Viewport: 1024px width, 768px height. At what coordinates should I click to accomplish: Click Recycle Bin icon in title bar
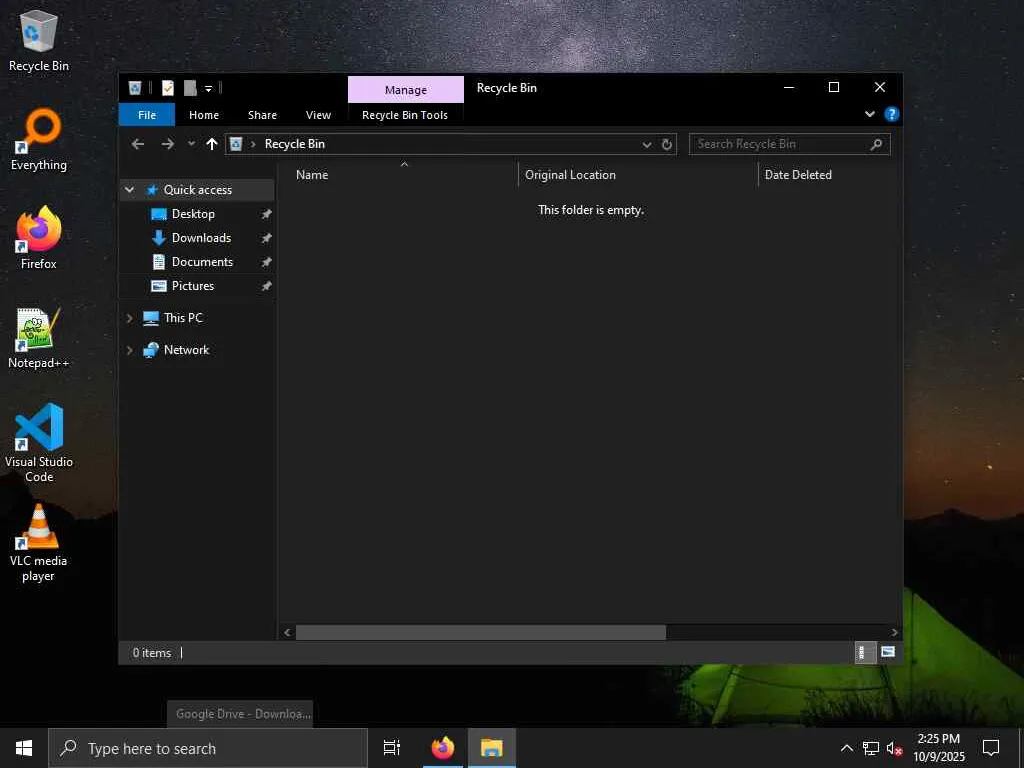pos(135,88)
